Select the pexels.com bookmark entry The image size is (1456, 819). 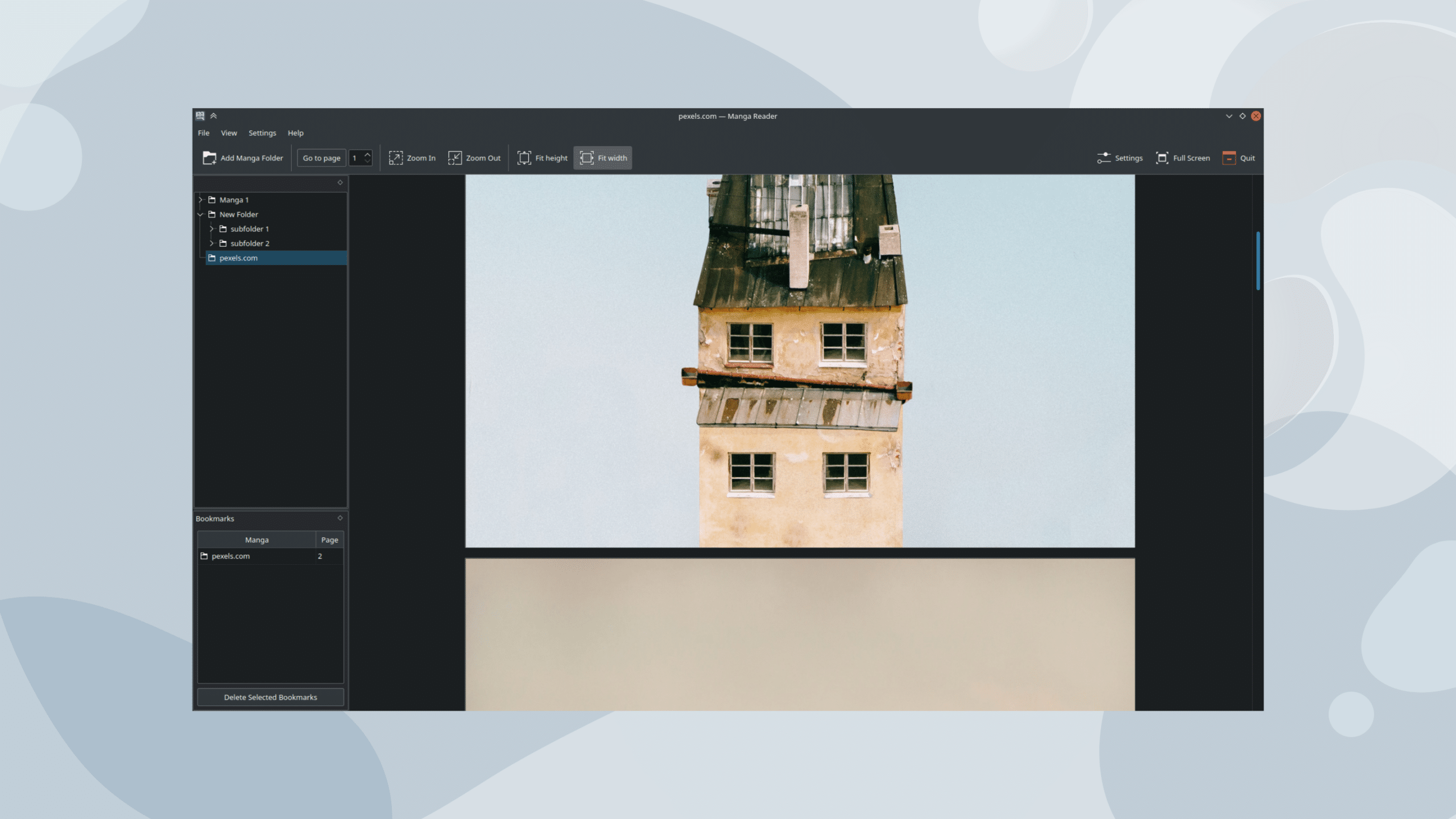tap(257, 556)
